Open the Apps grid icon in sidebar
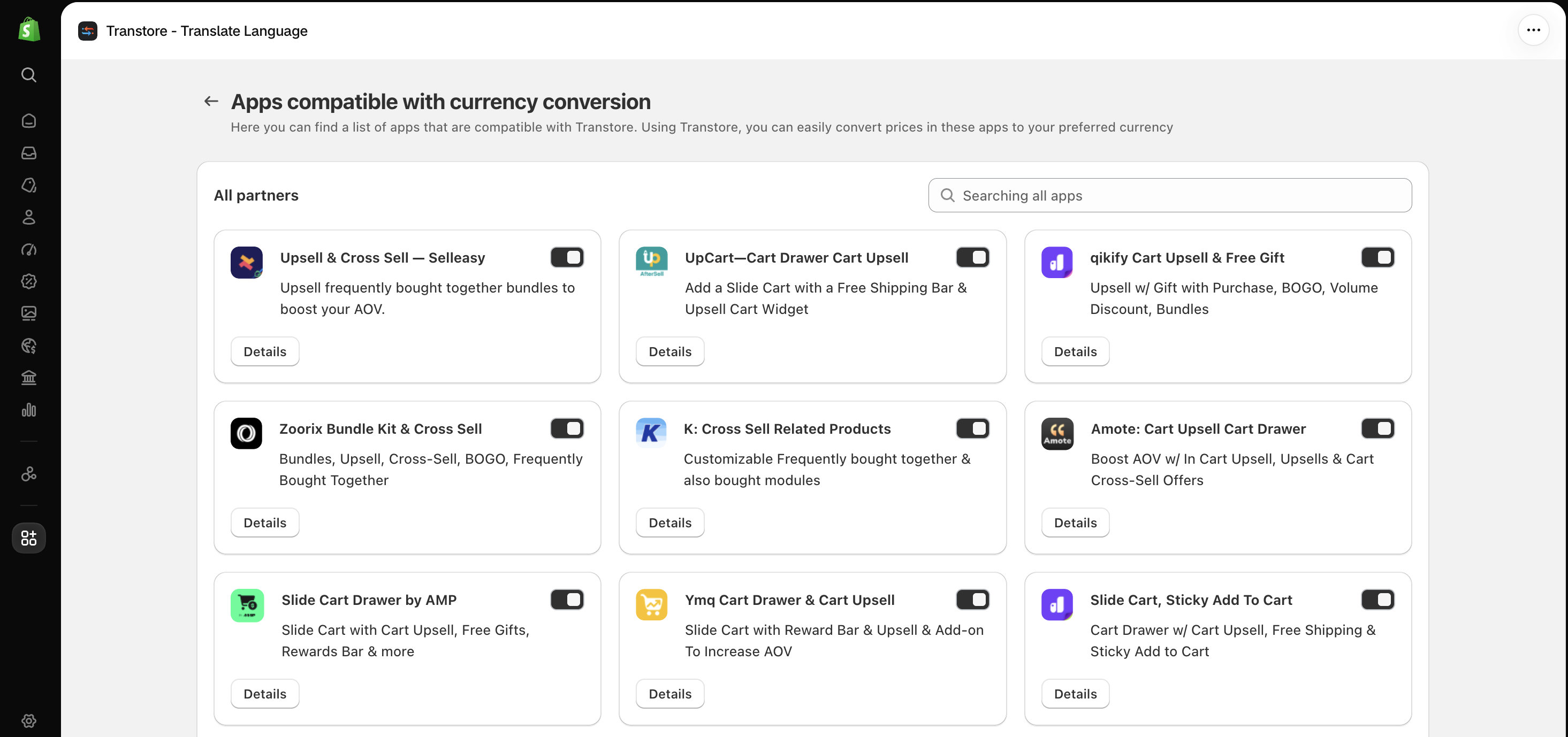Screen dimensions: 1568x737 (x=28, y=538)
